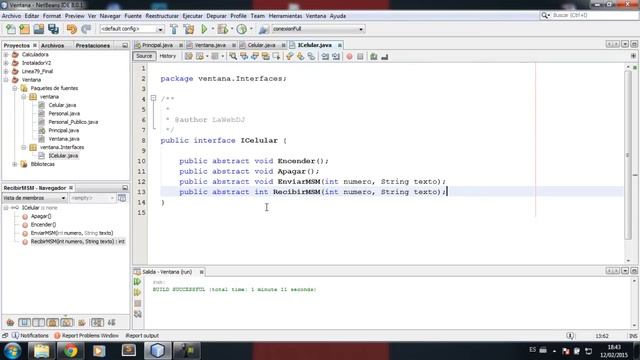Toggle Show Static Members filter in Navigator

pyautogui.click(x=38, y=322)
